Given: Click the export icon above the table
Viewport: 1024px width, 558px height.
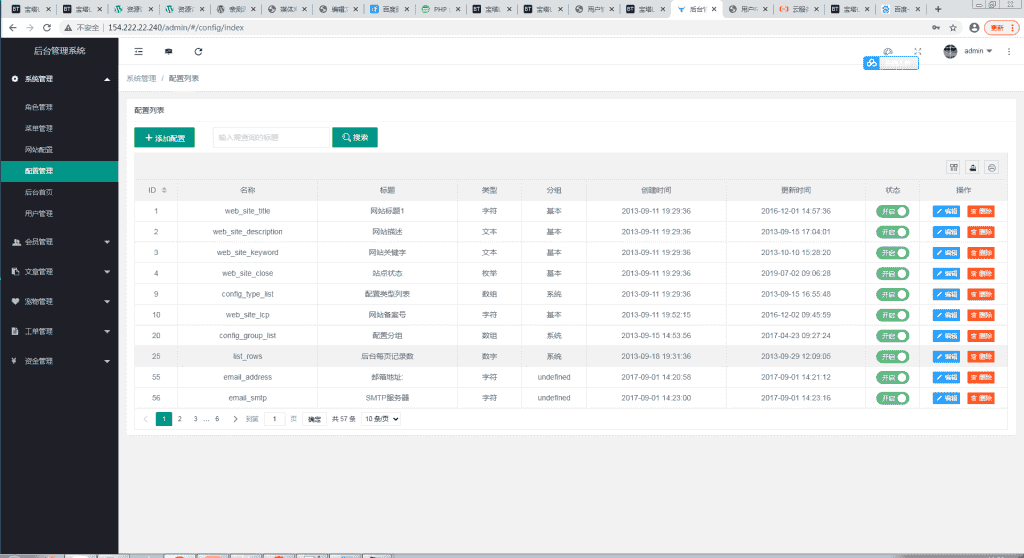Looking at the screenshot, I should (x=972, y=168).
